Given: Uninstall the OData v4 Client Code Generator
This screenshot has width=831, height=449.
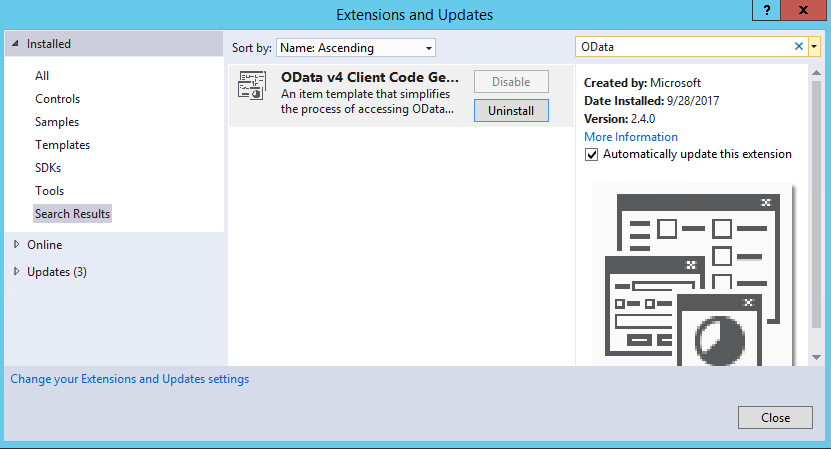Looking at the screenshot, I should (511, 111).
